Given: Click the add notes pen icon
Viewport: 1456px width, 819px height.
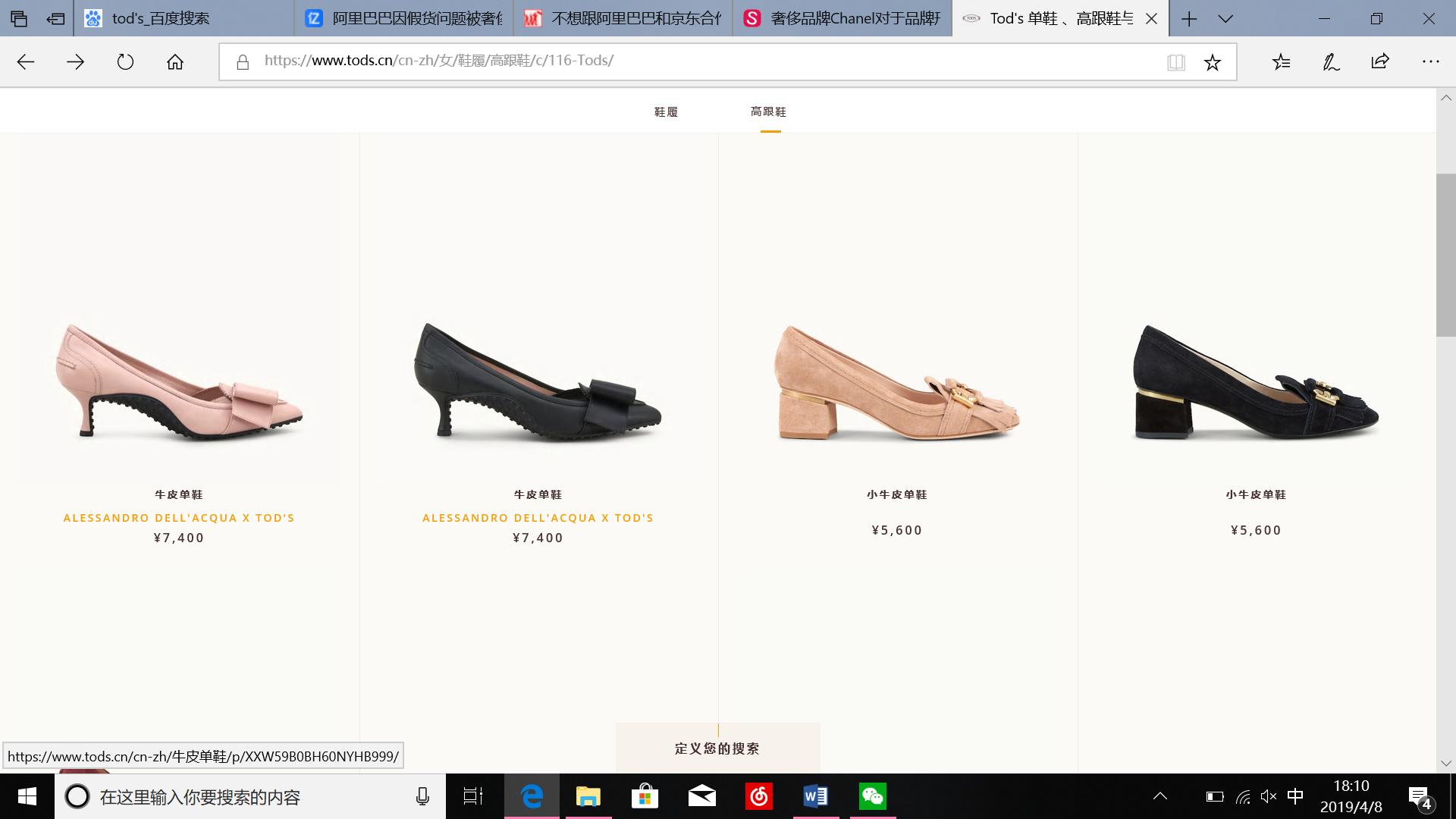Looking at the screenshot, I should pos(1331,62).
